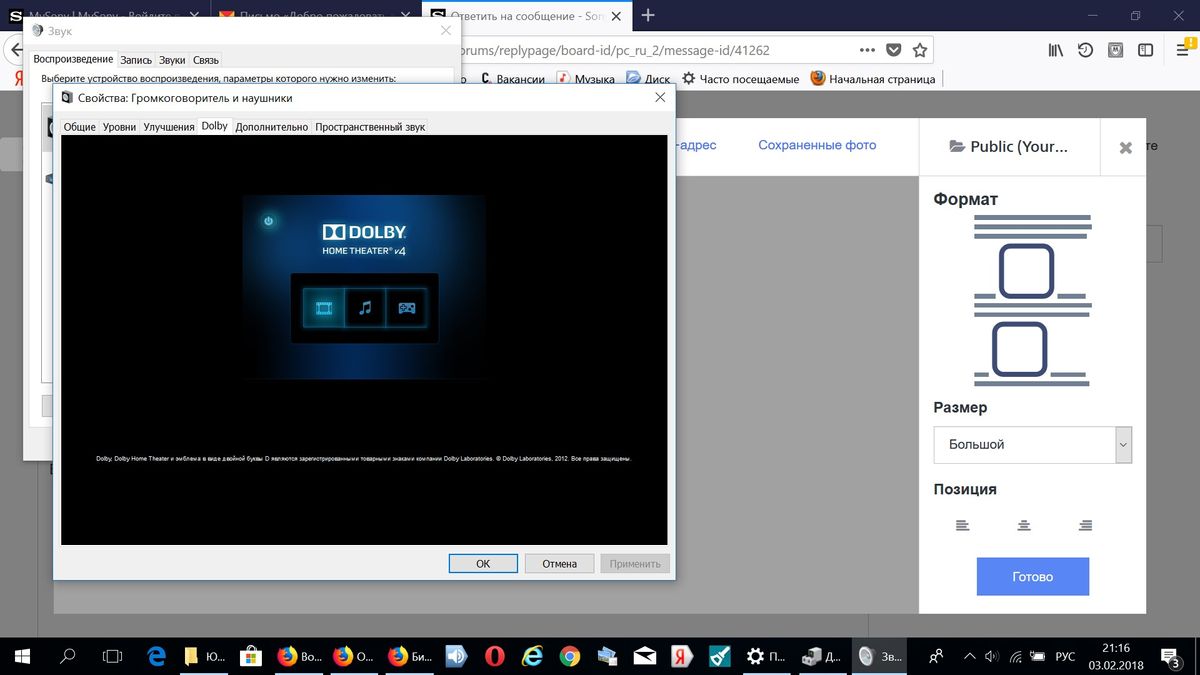
Task: Toggle the Dolby power button
Action: tap(268, 221)
